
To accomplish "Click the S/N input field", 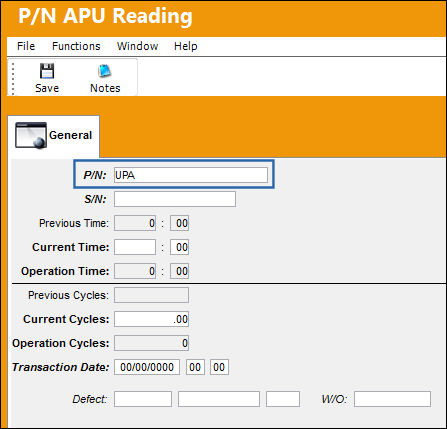I will (175, 199).
